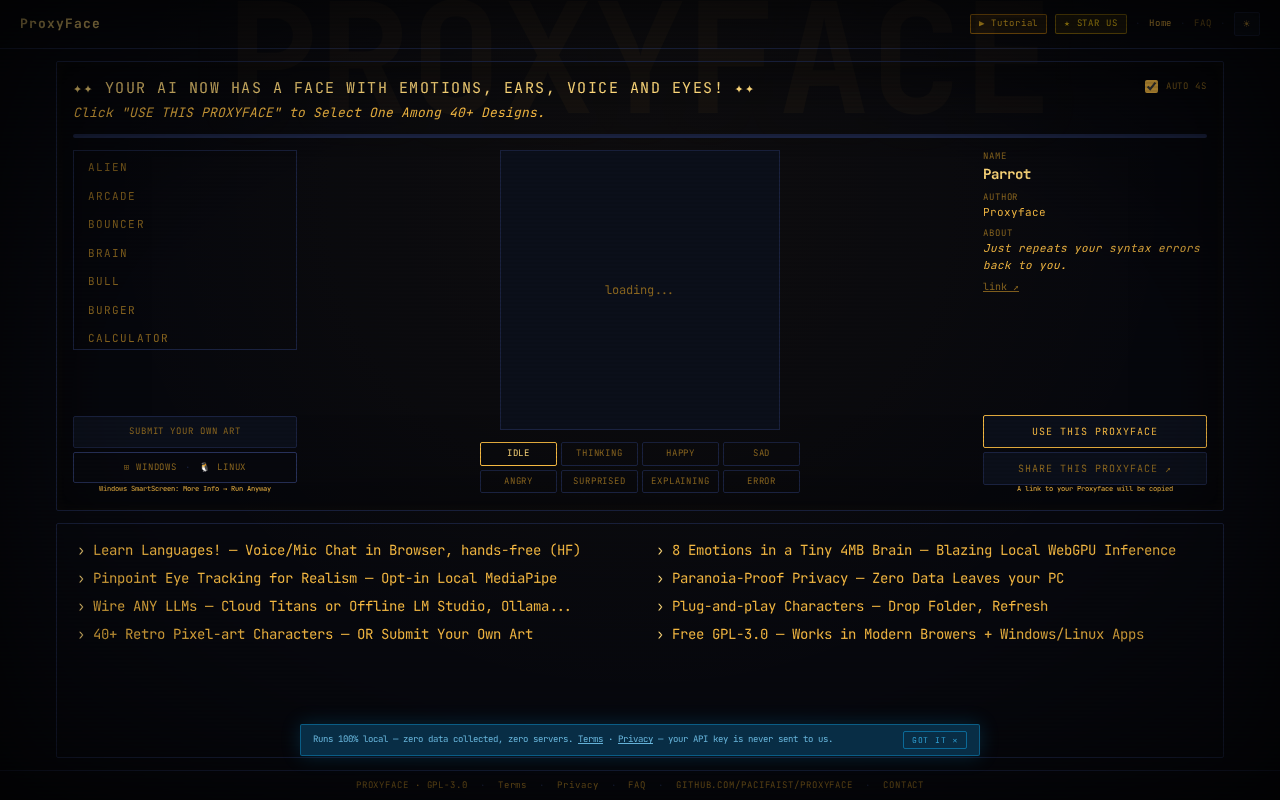Viewport: 1280px width, 800px height.
Task: Choose ARCADE in the character list
Action: [185, 196]
